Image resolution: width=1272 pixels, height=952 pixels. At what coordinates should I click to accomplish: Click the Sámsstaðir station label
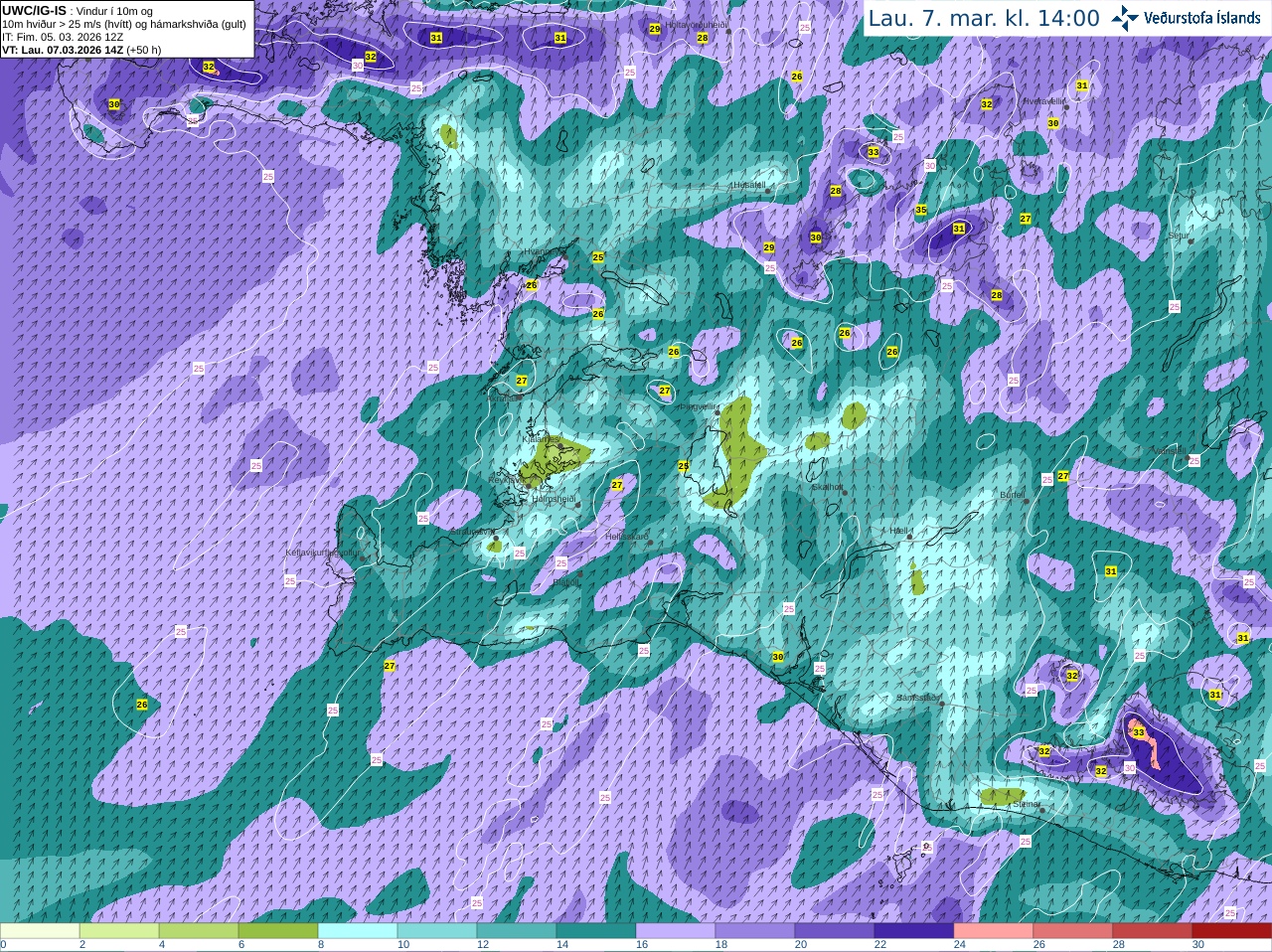point(917,698)
